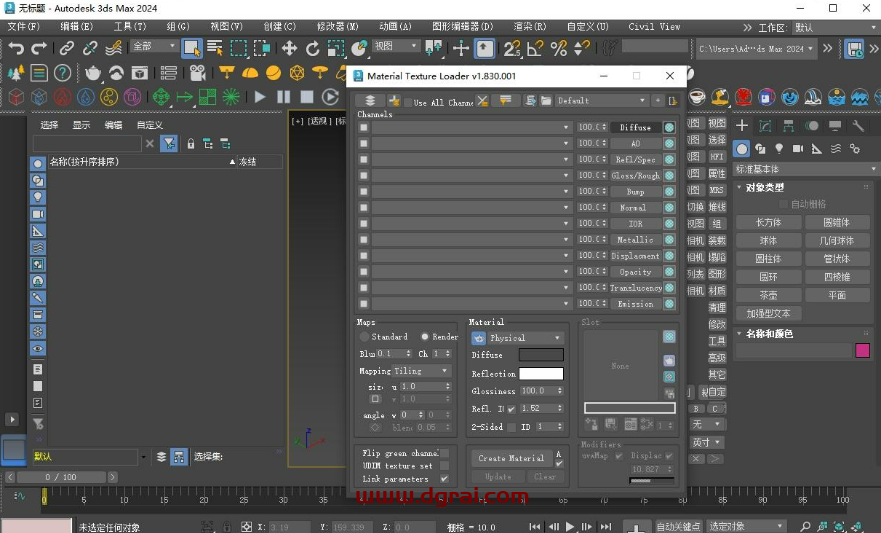The image size is (881, 533).
Task: Toggle display of lights in Scene Explorer
Action: [38, 197]
